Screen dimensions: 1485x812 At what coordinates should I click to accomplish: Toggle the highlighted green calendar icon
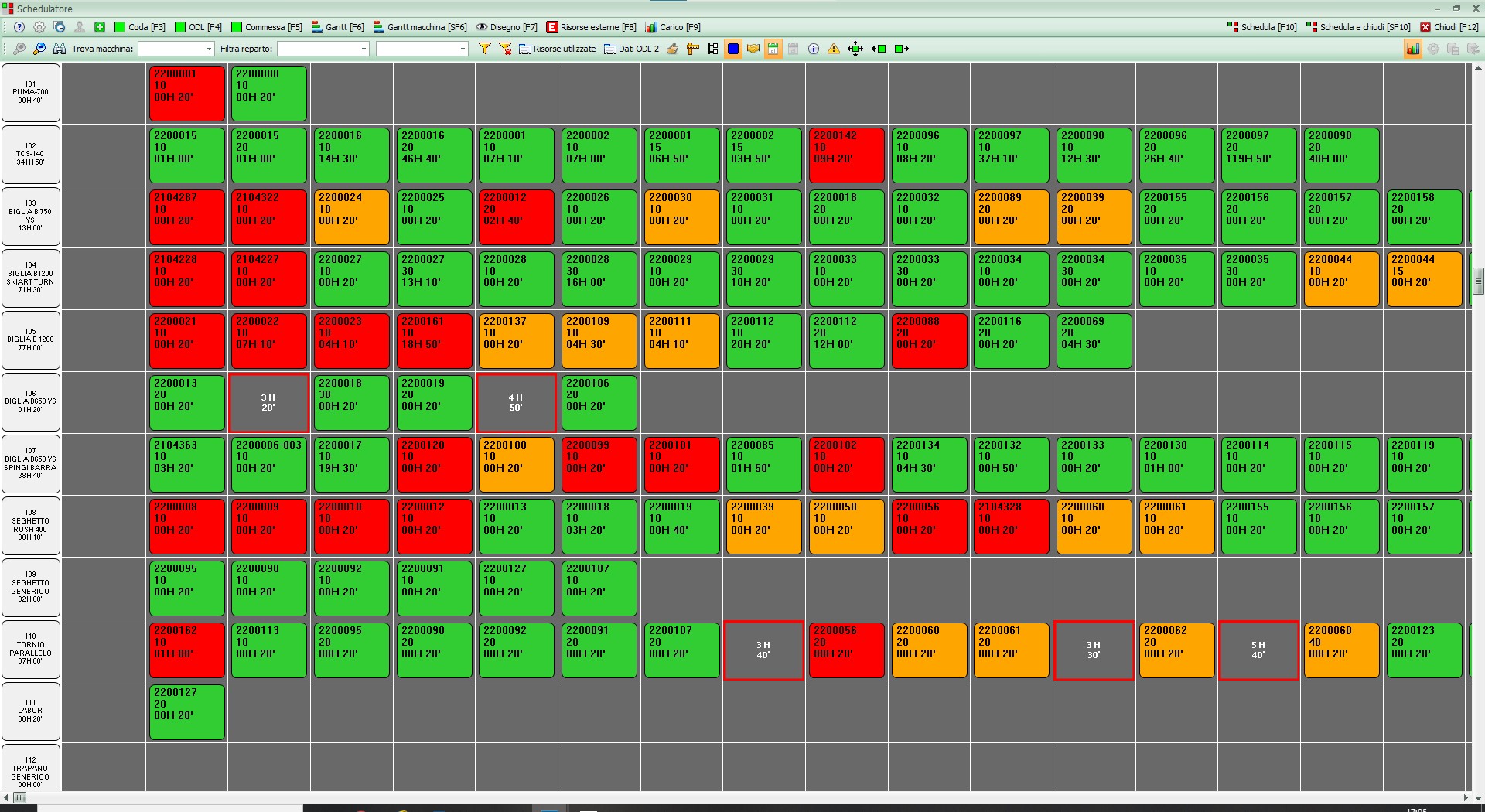coord(773,49)
